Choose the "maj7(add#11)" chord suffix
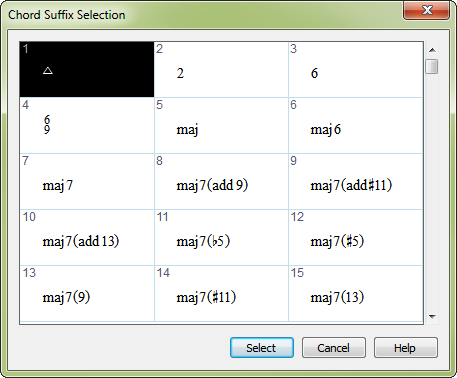Screen dimensions: 457x378 tap(356, 181)
